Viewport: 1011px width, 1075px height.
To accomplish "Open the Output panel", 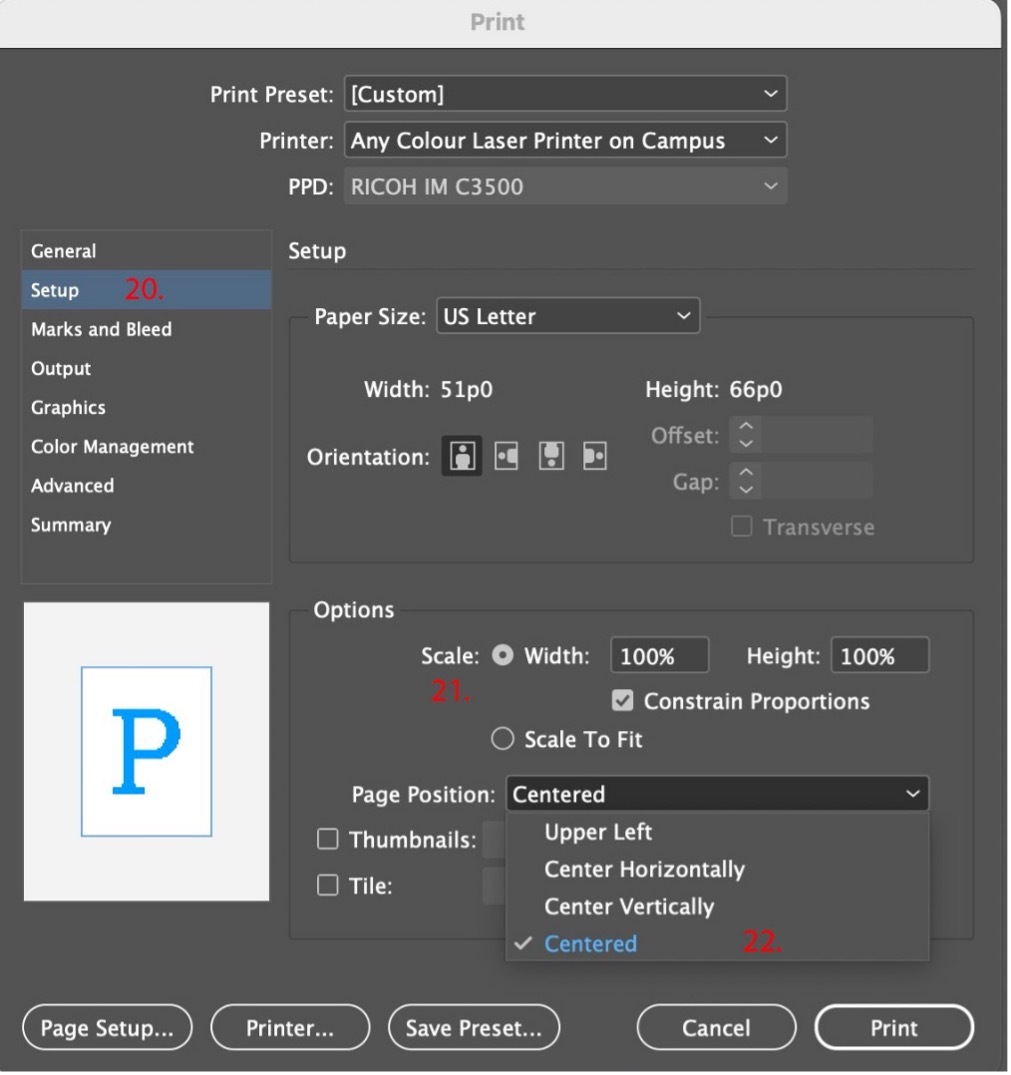I will click(x=147, y=369).
